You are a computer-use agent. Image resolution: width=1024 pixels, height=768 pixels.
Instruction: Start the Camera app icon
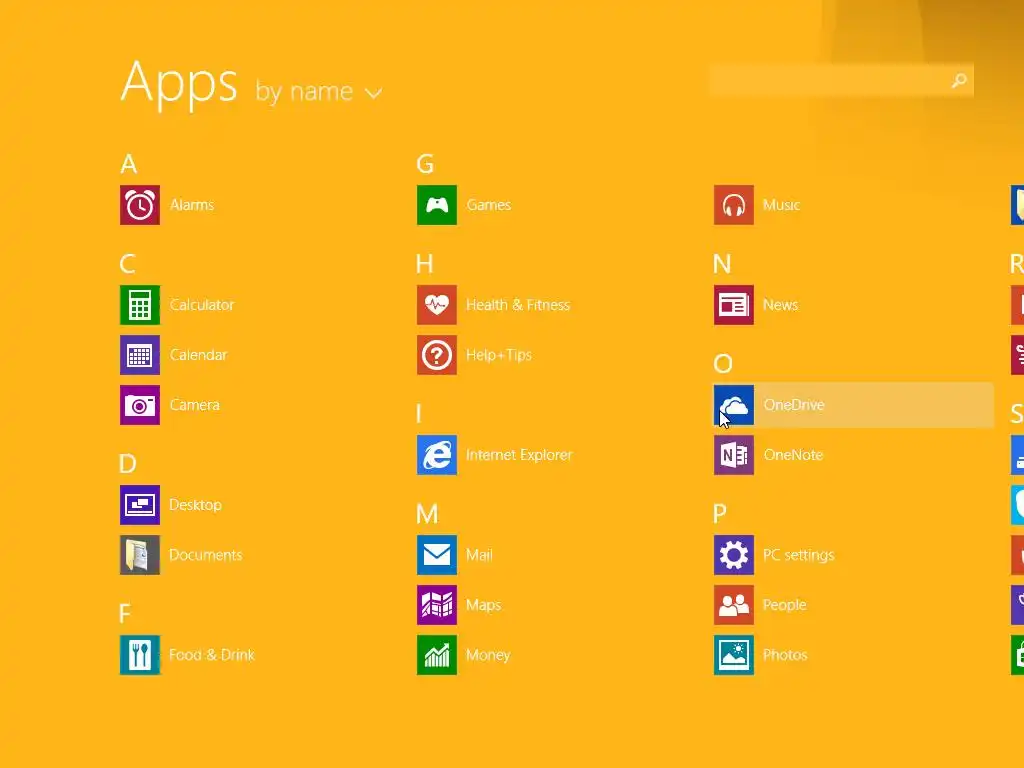click(140, 405)
